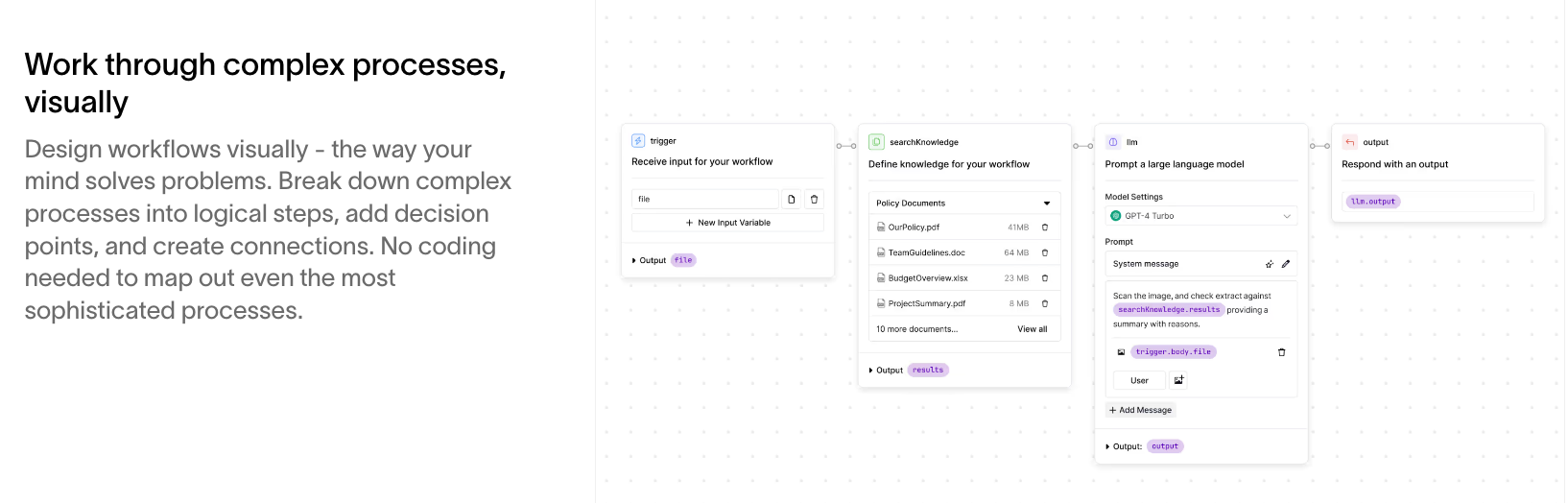Click the document icon beside BudgetOverview.xlsx

pyautogui.click(x=881, y=278)
